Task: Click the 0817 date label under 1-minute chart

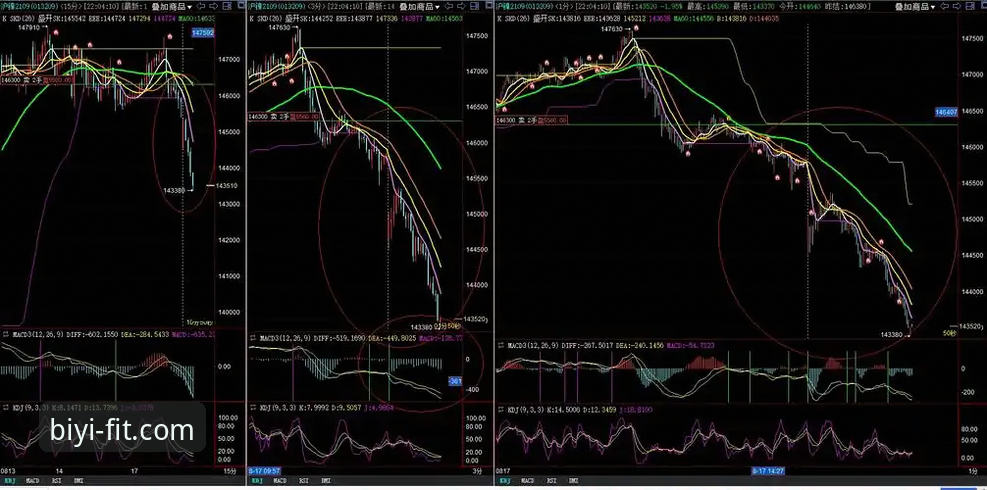Action: pos(504,471)
